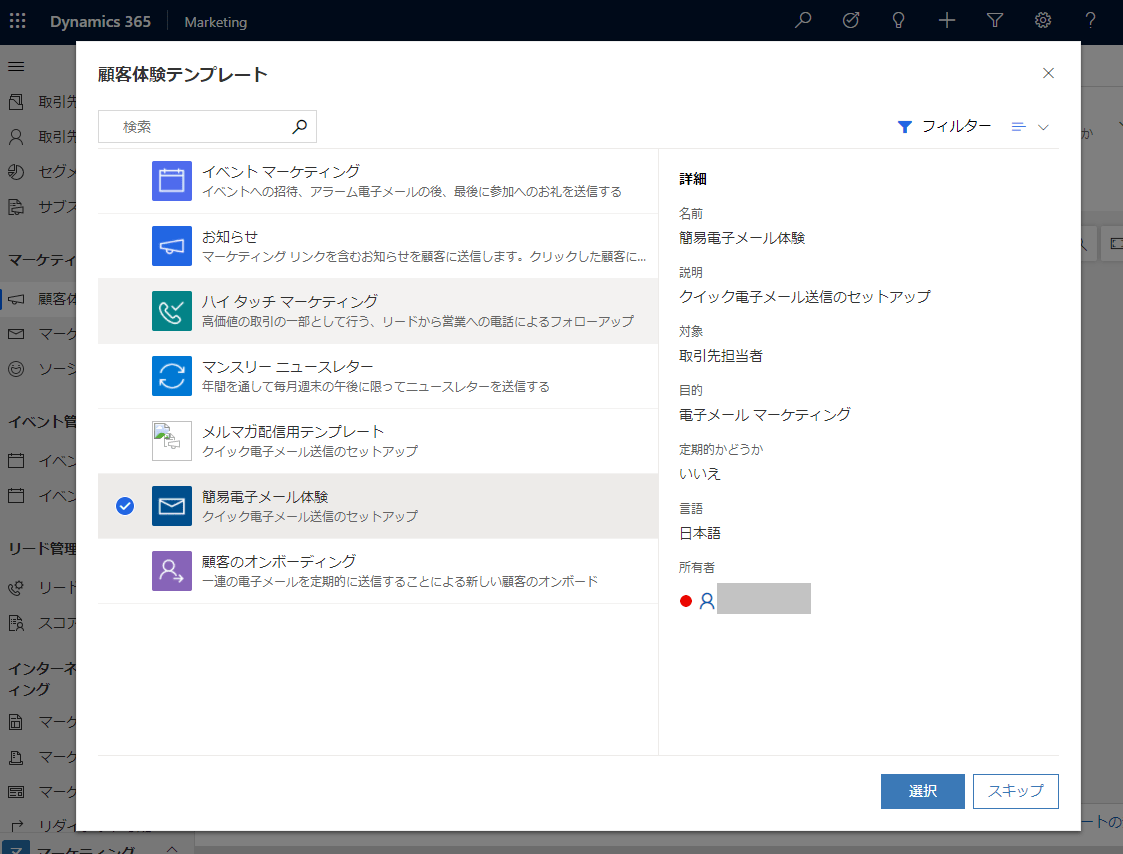
Task: Click the 選択 button
Action: (922, 791)
